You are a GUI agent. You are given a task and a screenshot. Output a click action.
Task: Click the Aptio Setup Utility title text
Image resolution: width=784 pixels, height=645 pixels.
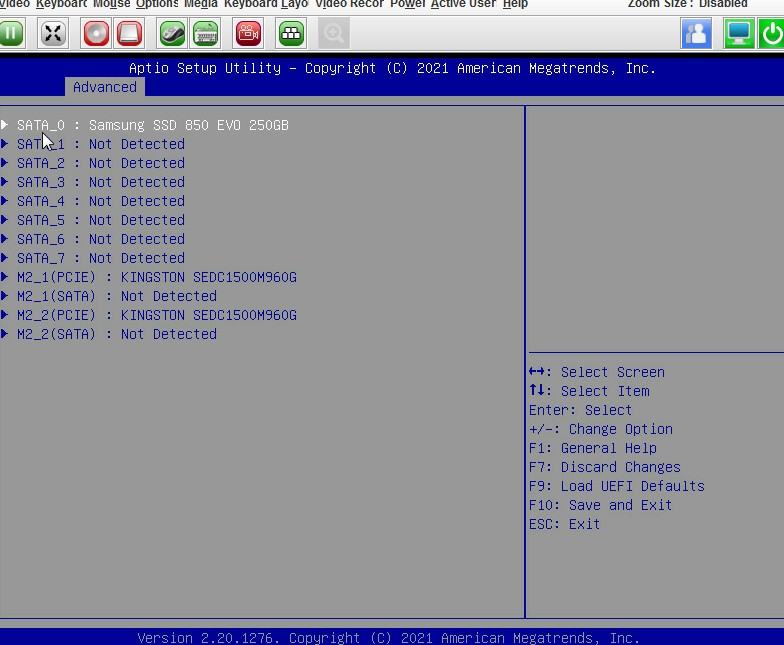point(392,68)
